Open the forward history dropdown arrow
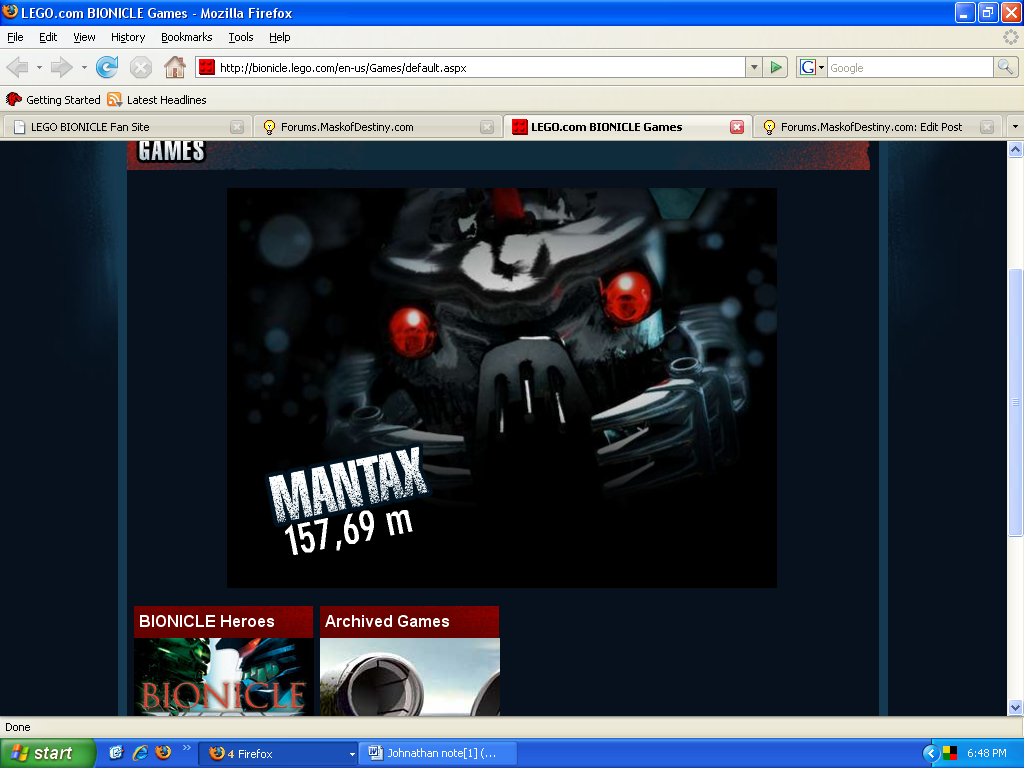The image size is (1024, 768). tap(84, 67)
